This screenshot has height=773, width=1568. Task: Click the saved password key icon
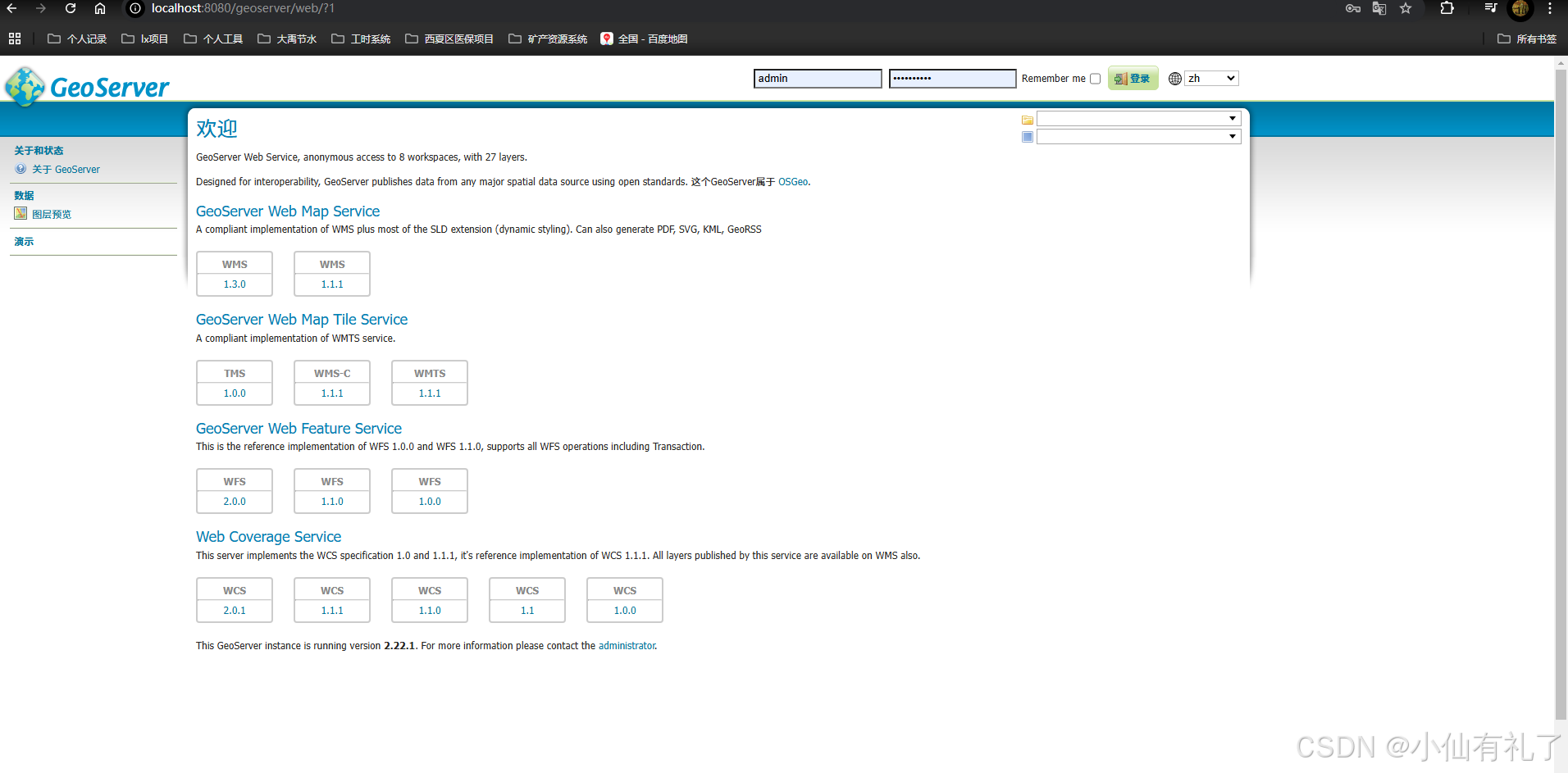[x=1353, y=8]
